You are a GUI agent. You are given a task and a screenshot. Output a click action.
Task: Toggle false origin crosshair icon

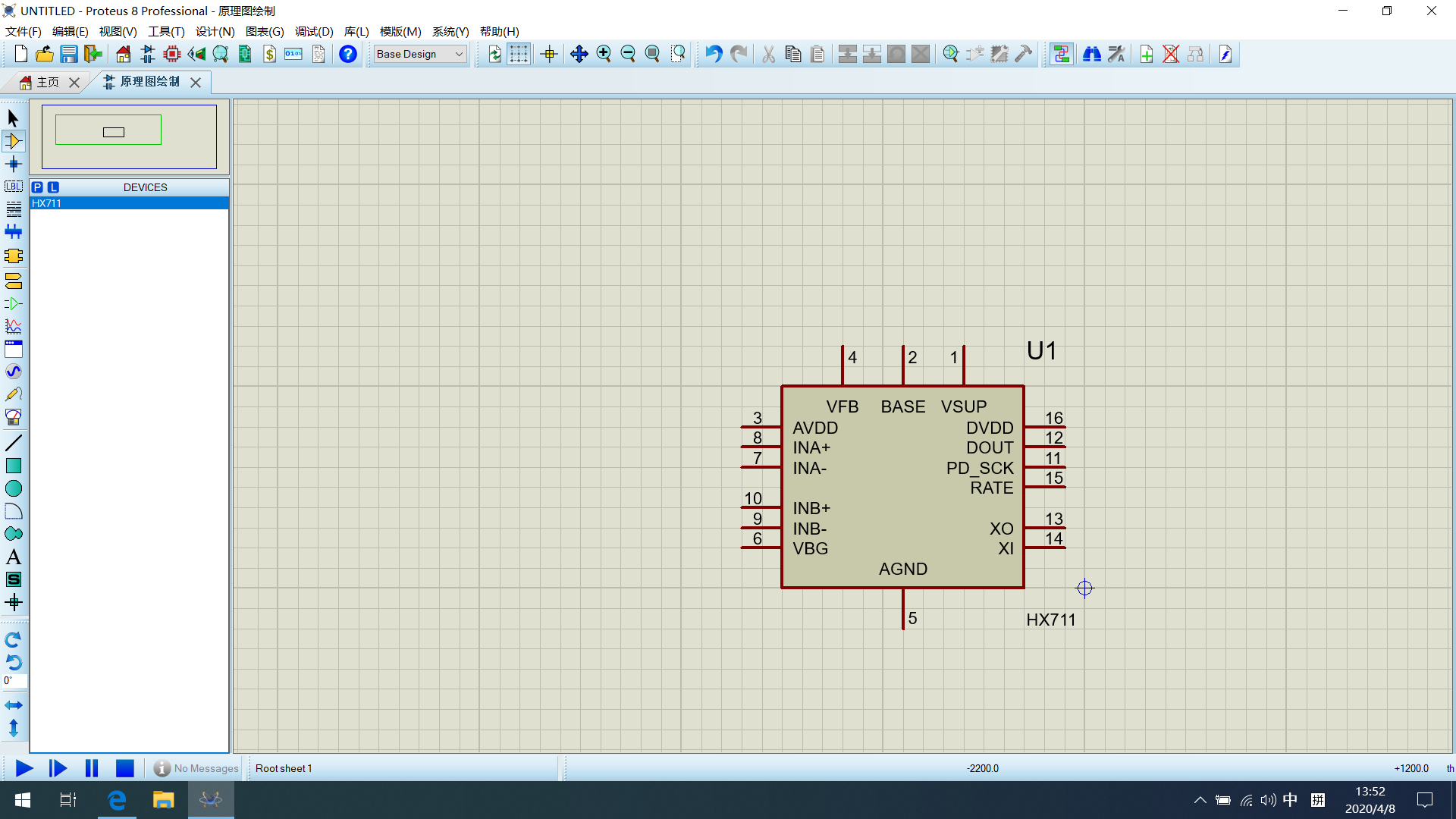point(550,54)
